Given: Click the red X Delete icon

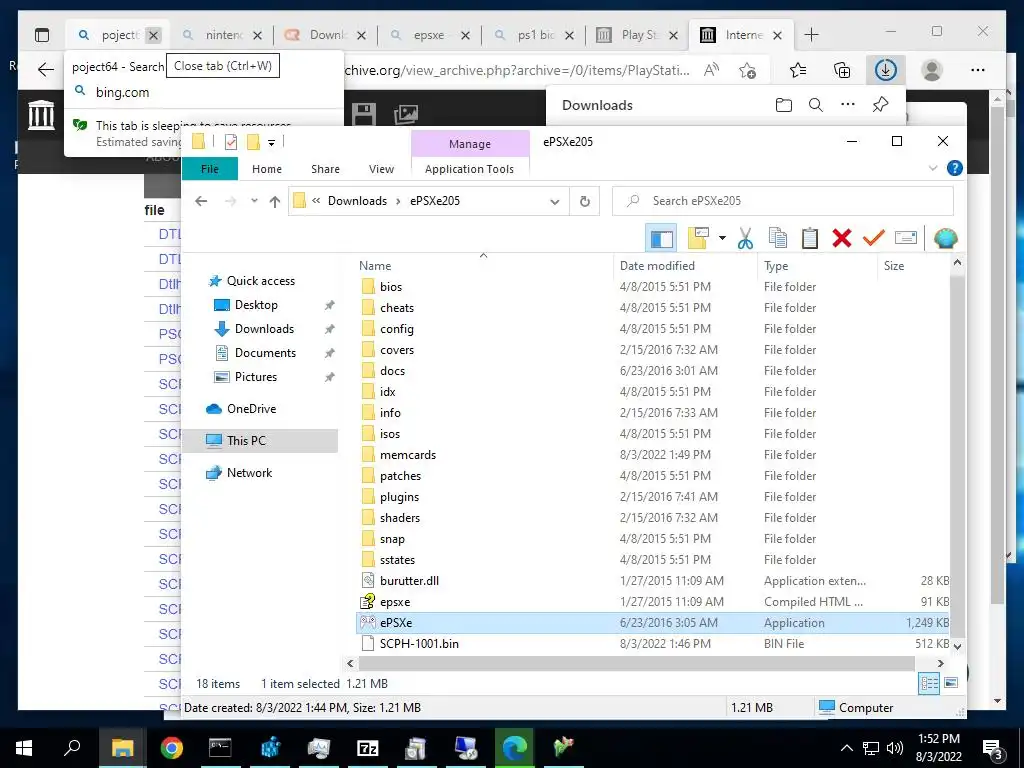Looking at the screenshot, I should [x=842, y=238].
